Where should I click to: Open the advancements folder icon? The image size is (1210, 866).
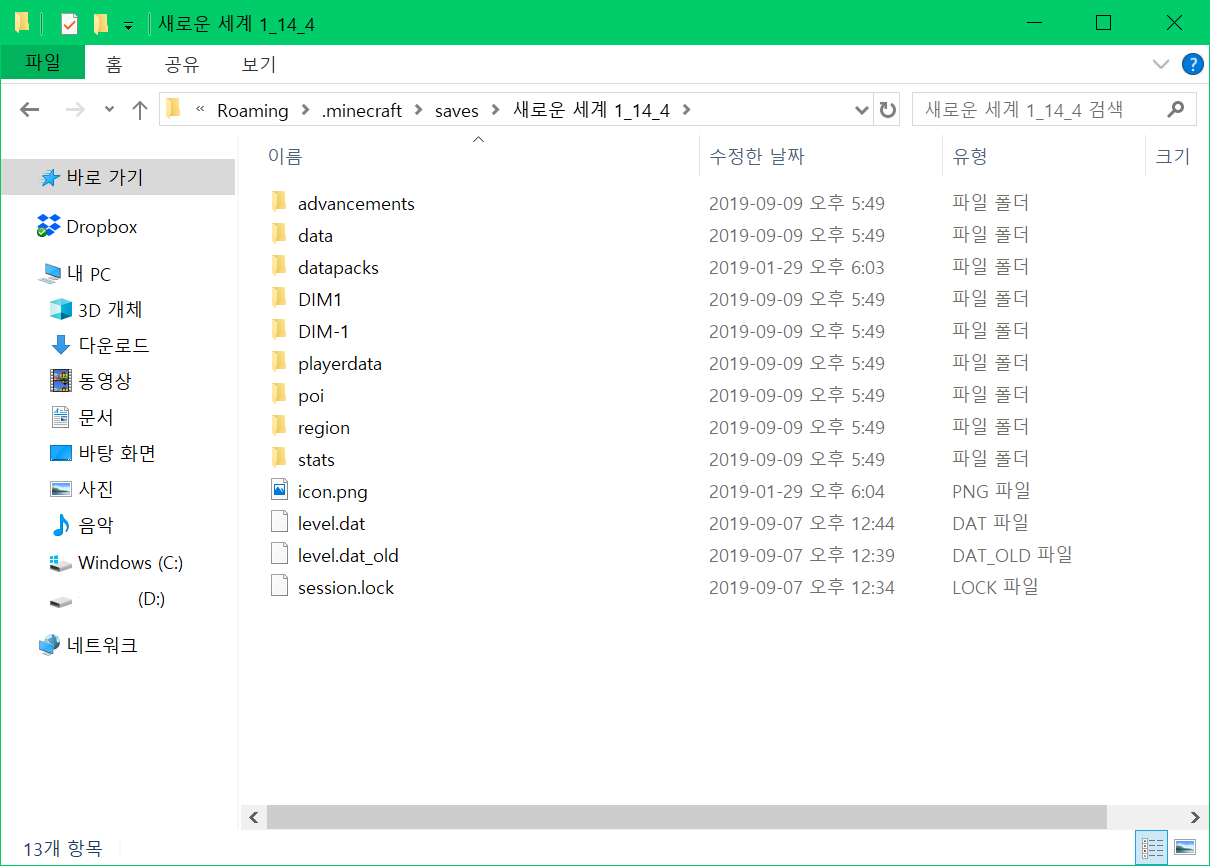click(279, 203)
